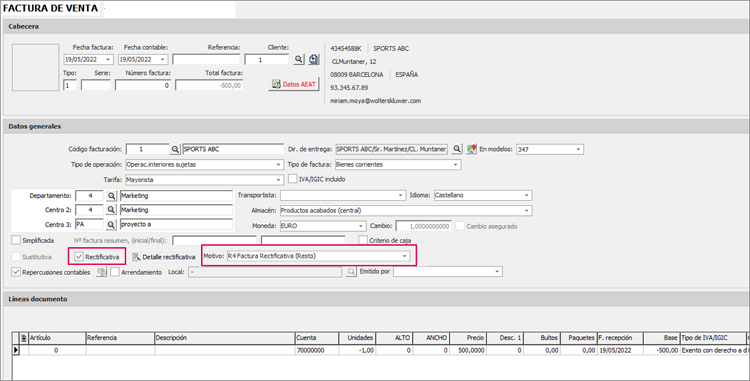Click the empty customer image box
Viewport: 750px width, 381px height.
35,68
